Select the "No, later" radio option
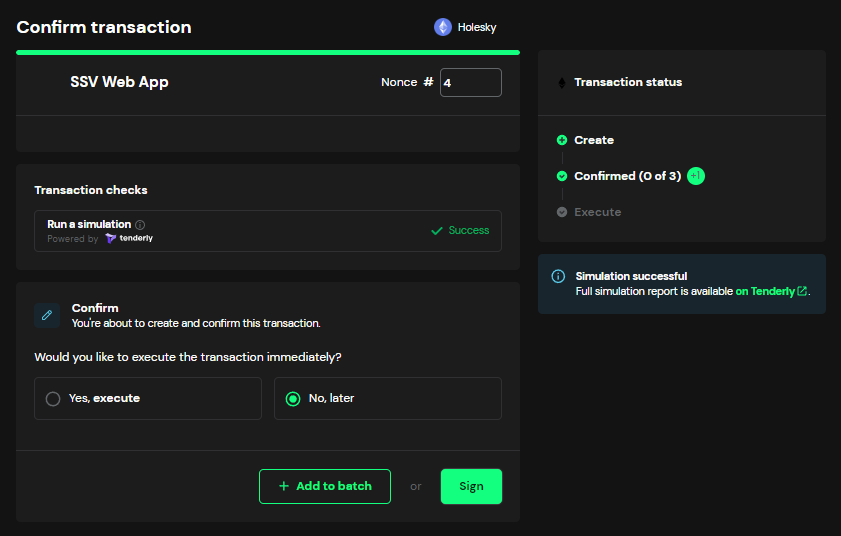Screen dimensions: 841x536 (293, 398)
